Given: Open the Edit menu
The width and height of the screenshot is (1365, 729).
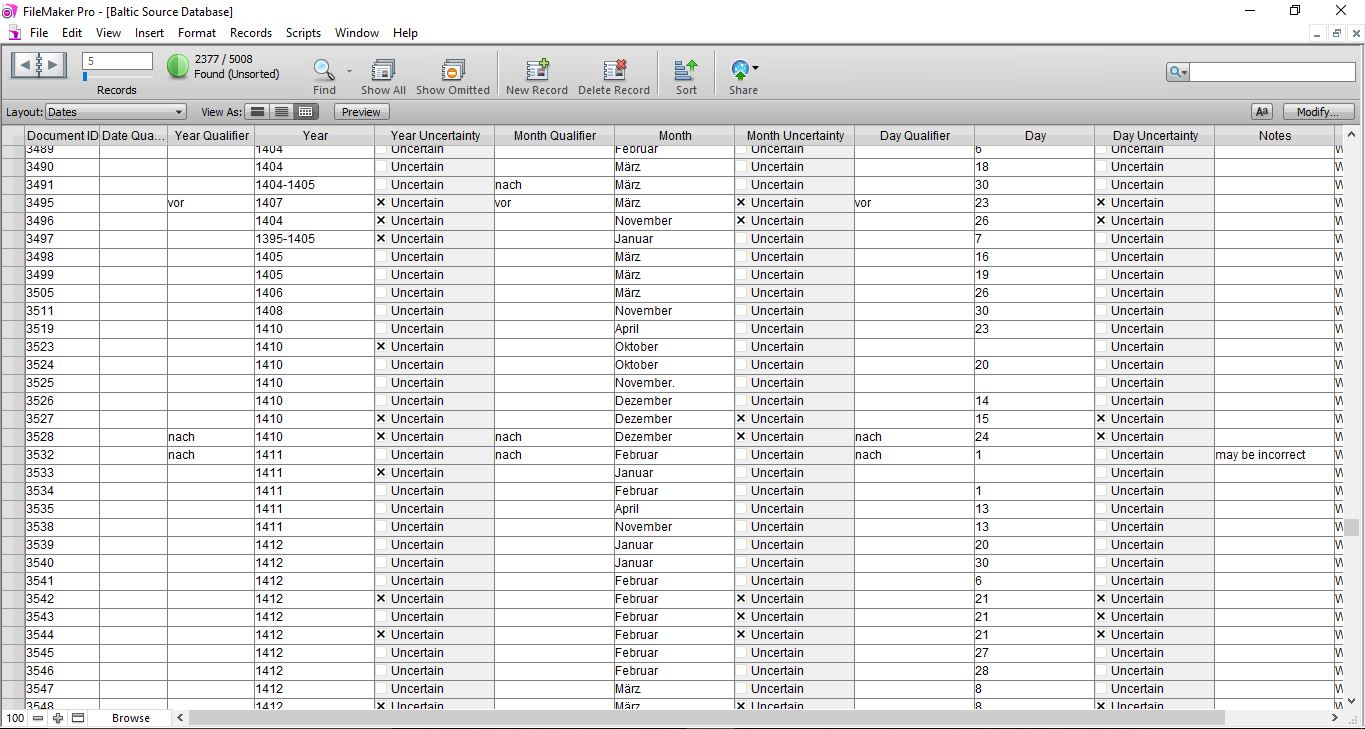Looking at the screenshot, I should coord(72,33).
